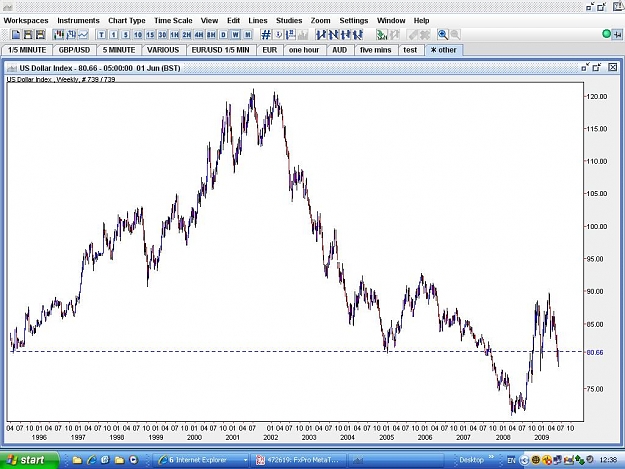Click the fourth blue line-drawing tool icon
The image size is (625, 469).
(x=358, y=35)
